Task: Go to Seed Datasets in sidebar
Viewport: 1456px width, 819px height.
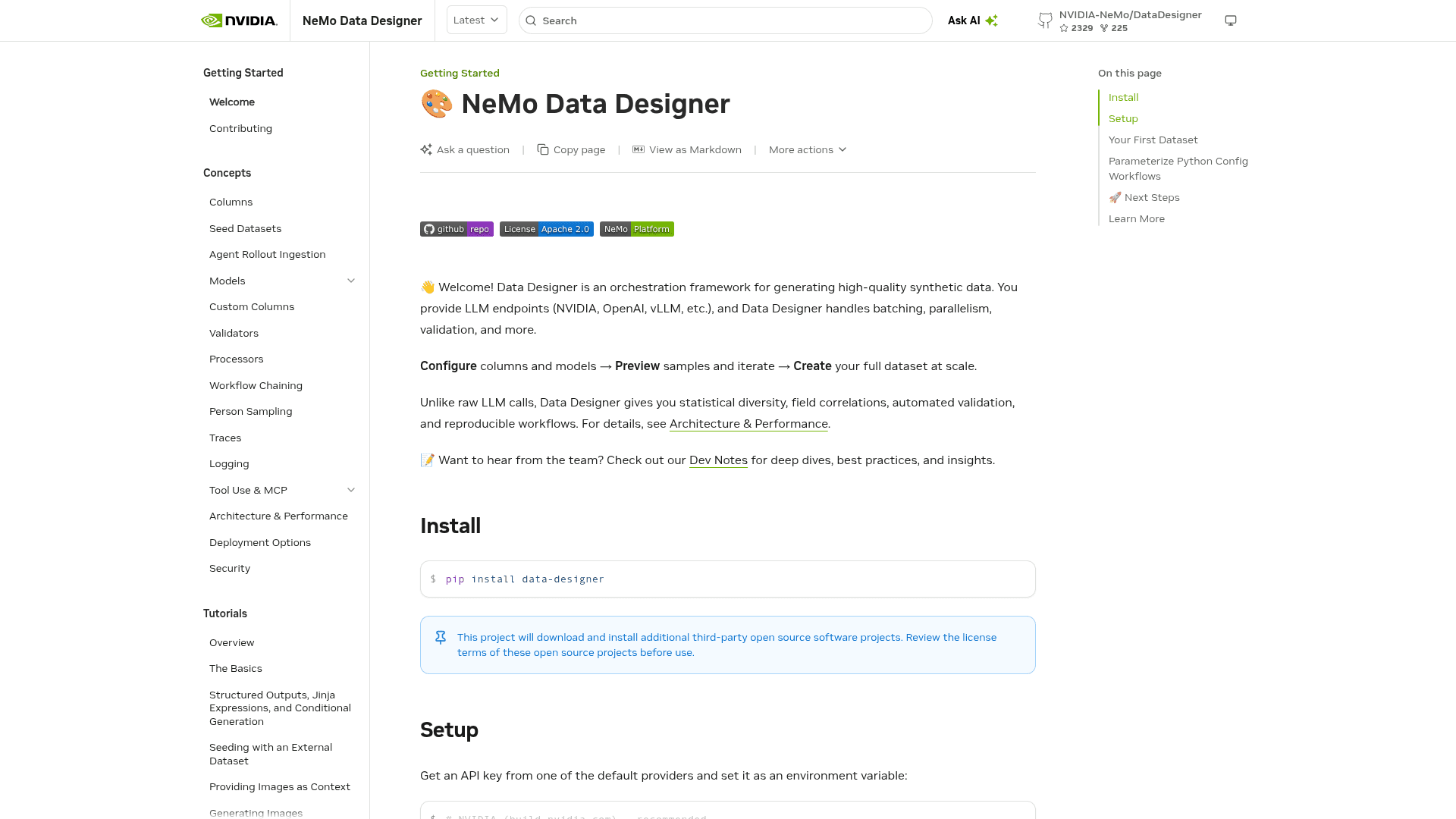Action: coord(245,228)
